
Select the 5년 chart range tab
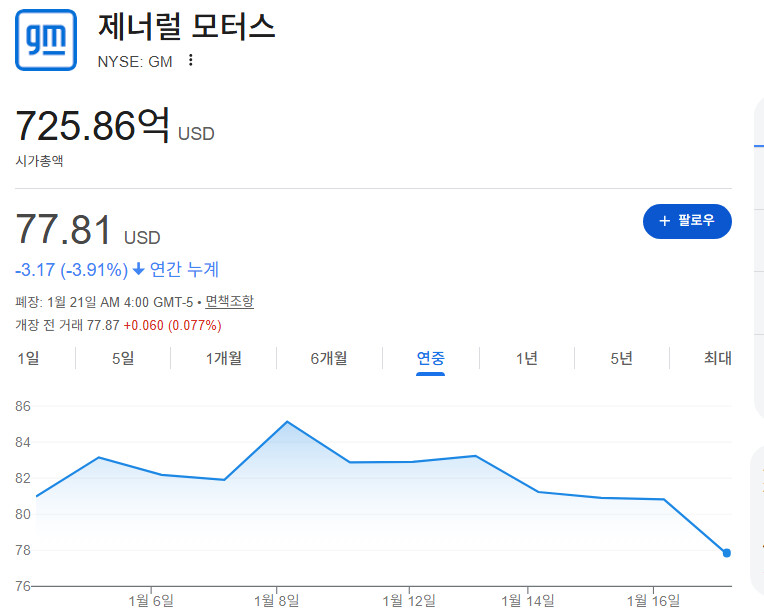(x=622, y=359)
